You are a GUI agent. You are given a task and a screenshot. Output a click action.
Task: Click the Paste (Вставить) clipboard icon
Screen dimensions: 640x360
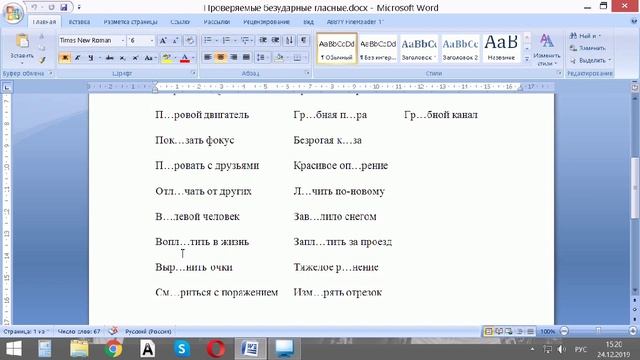pos(22,41)
